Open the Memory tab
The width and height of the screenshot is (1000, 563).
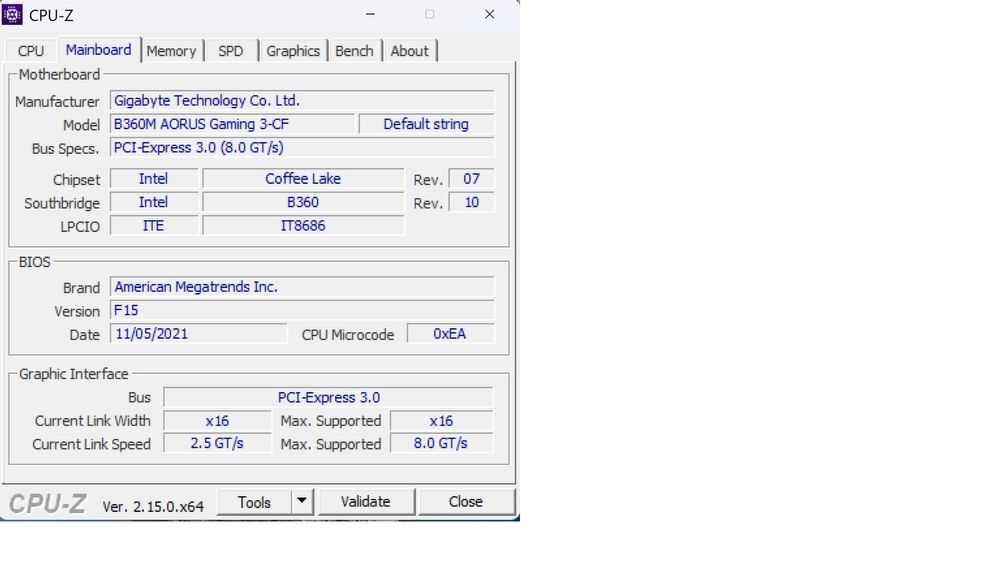tap(171, 51)
